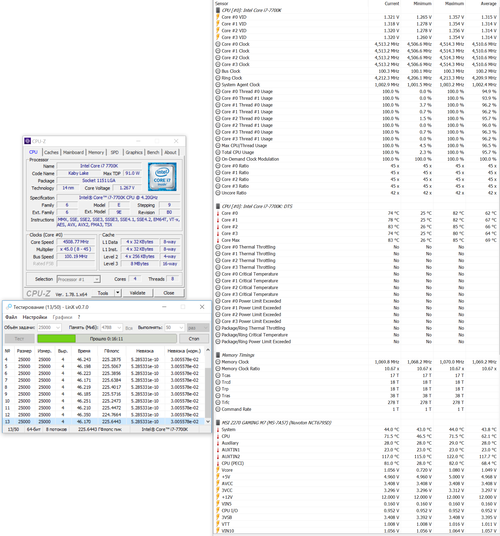Click the Core Speed field in CPU-Z
500x536 pixels.
tap(76, 242)
